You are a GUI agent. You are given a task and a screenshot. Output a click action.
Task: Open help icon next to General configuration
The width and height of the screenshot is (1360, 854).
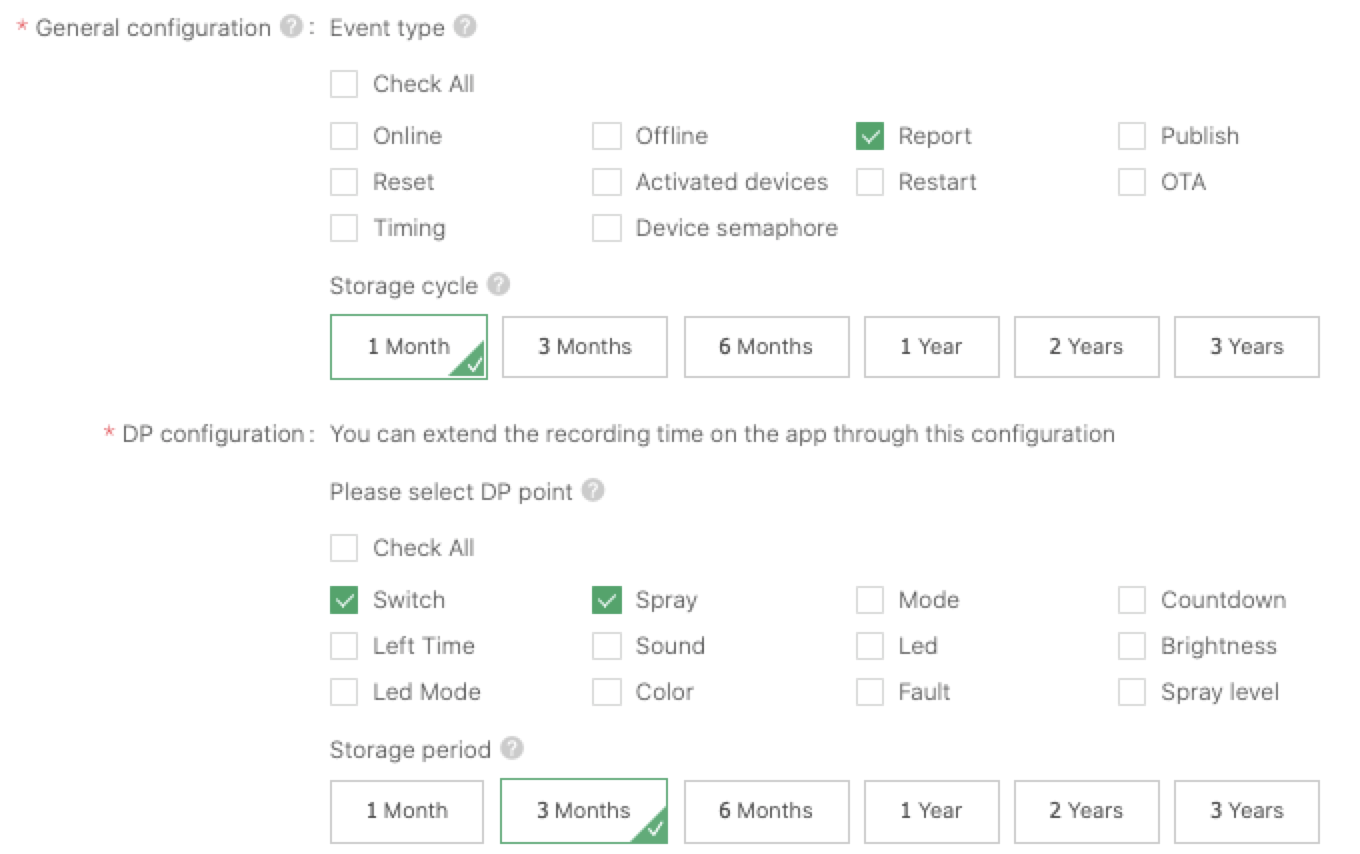pyautogui.click(x=291, y=27)
